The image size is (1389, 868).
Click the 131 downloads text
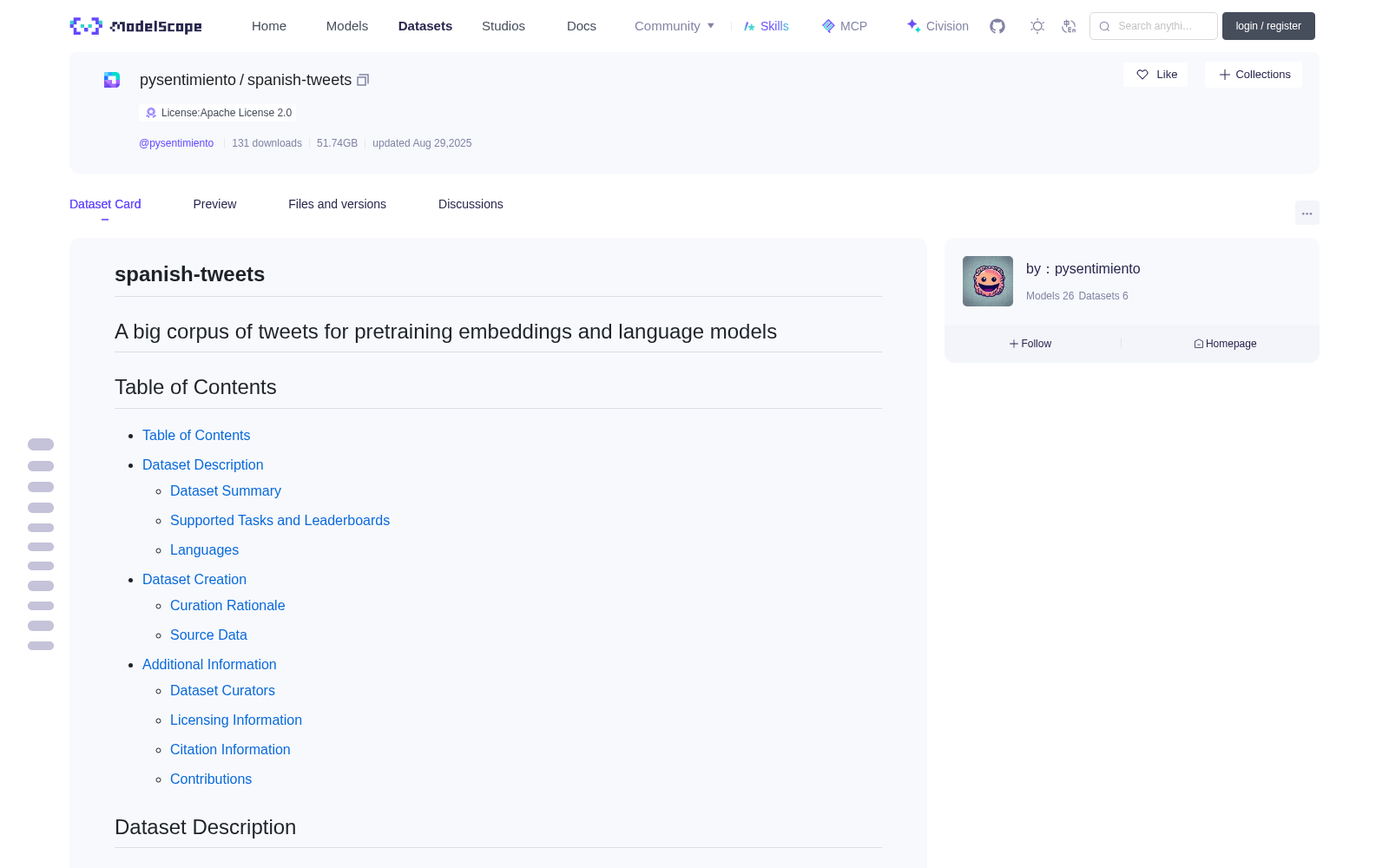(x=267, y=143)
